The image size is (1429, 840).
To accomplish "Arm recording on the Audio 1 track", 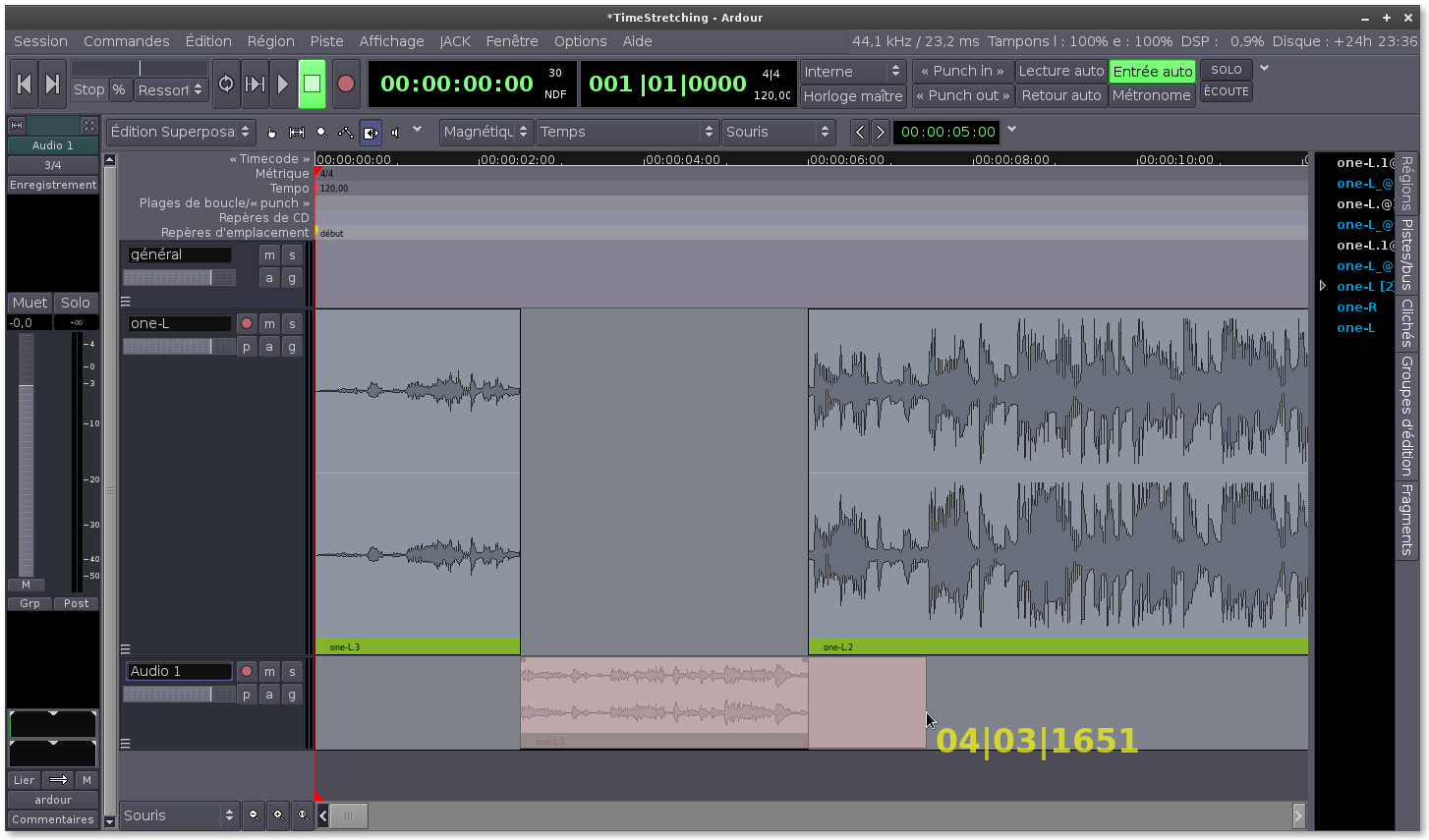I will click(x=247, y=671).
